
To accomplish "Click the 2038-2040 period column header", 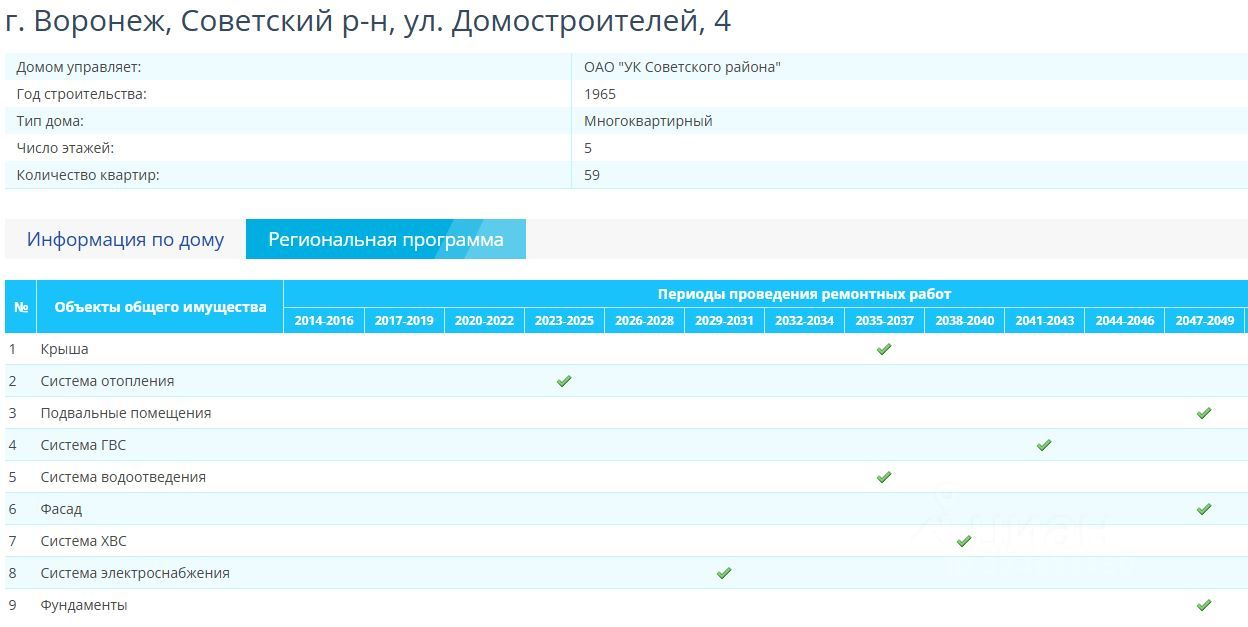I will (964, 321).
